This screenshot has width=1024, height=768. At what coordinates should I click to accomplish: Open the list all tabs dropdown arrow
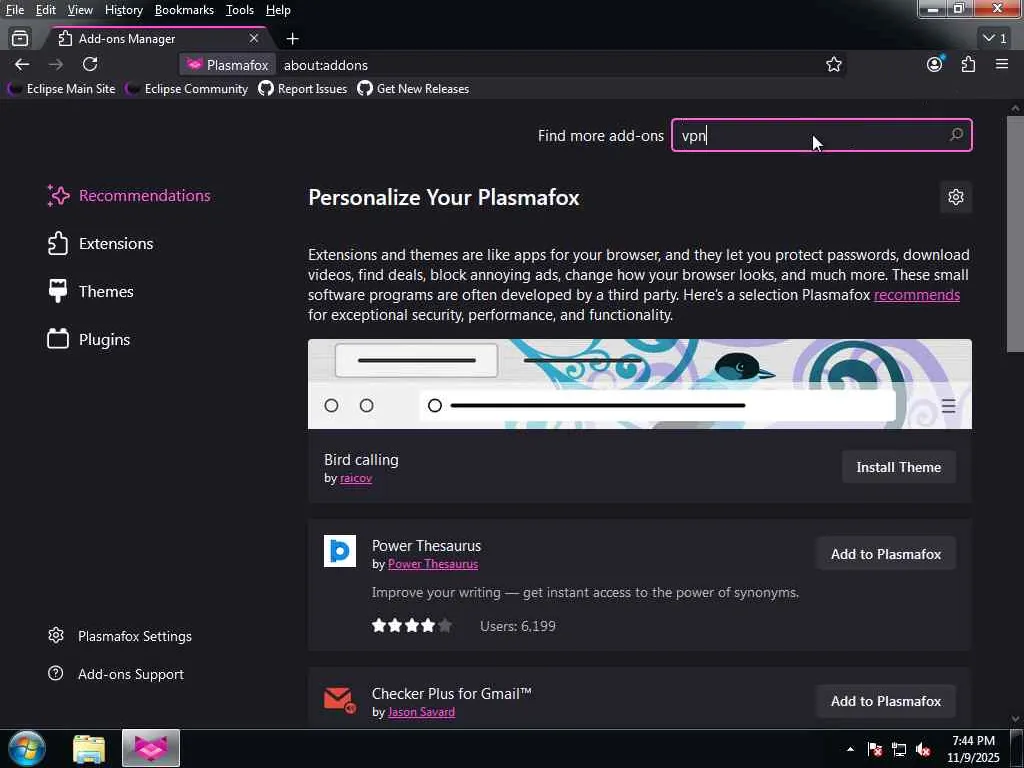coord(995,39)
